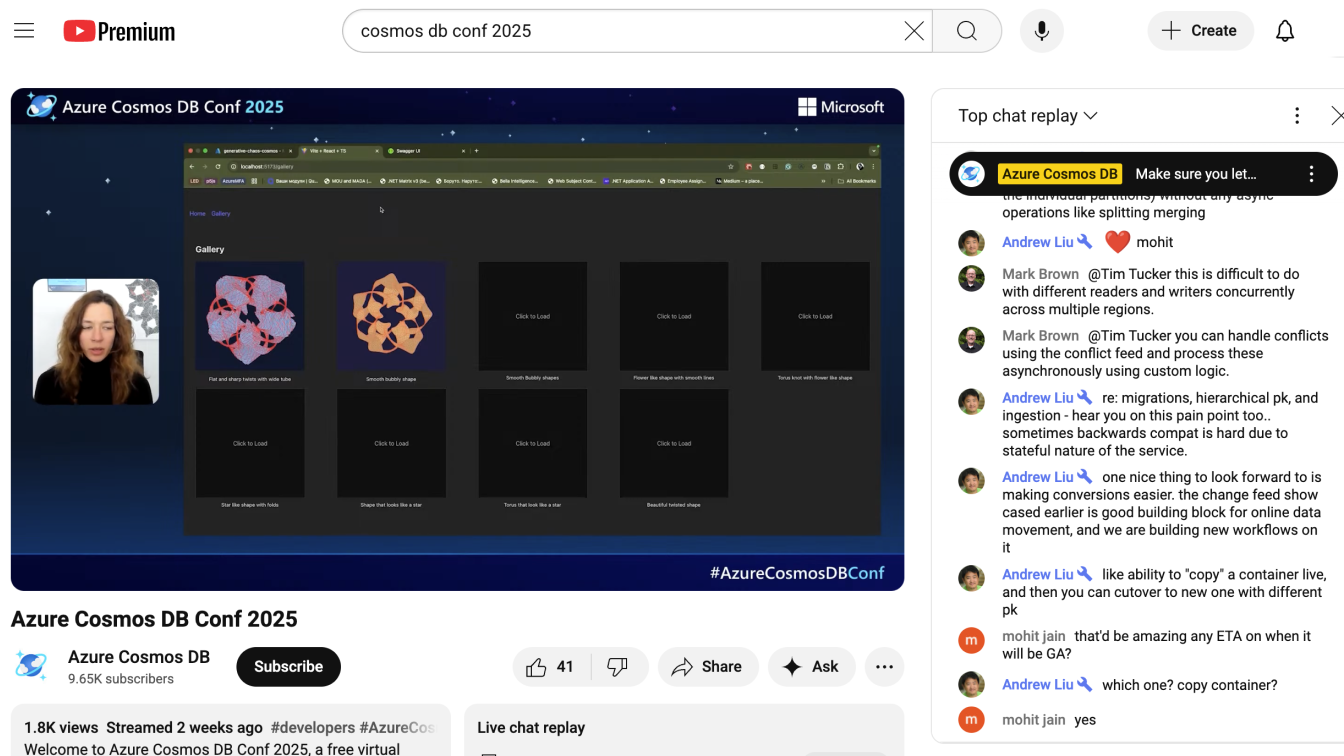Image resolution: width=1344 pixels, height=756 pixels.
Task: Open the pinned Azure Cosmos DB message menu
Action: (x=1311, y=173)
